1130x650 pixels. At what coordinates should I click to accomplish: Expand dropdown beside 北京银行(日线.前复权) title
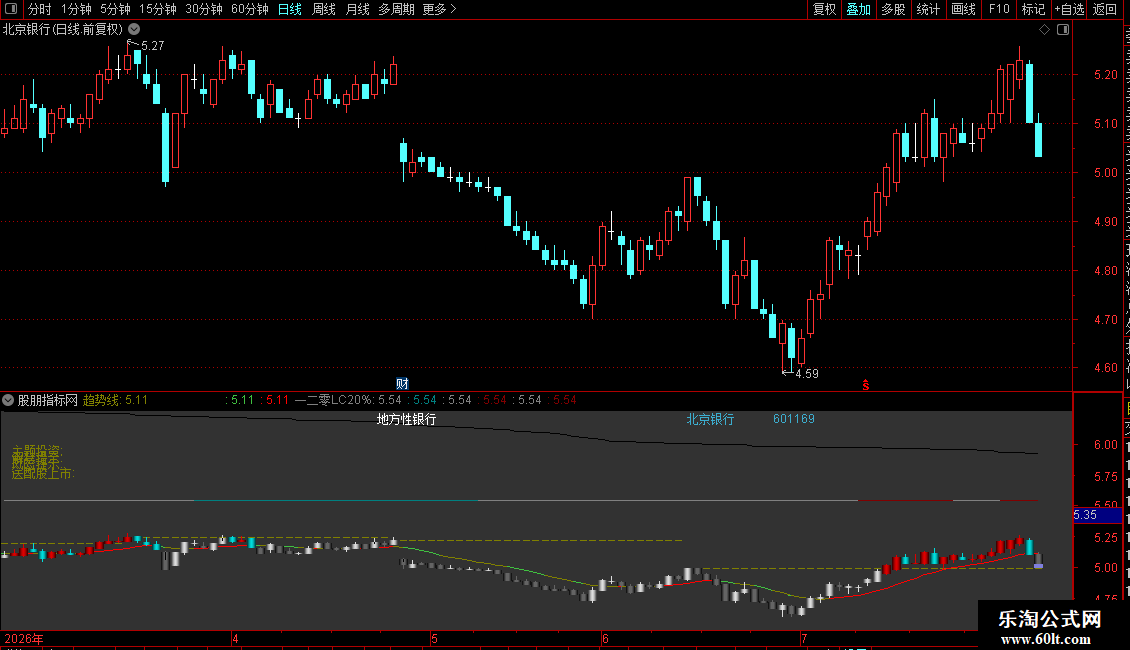(x=134, y=30)
